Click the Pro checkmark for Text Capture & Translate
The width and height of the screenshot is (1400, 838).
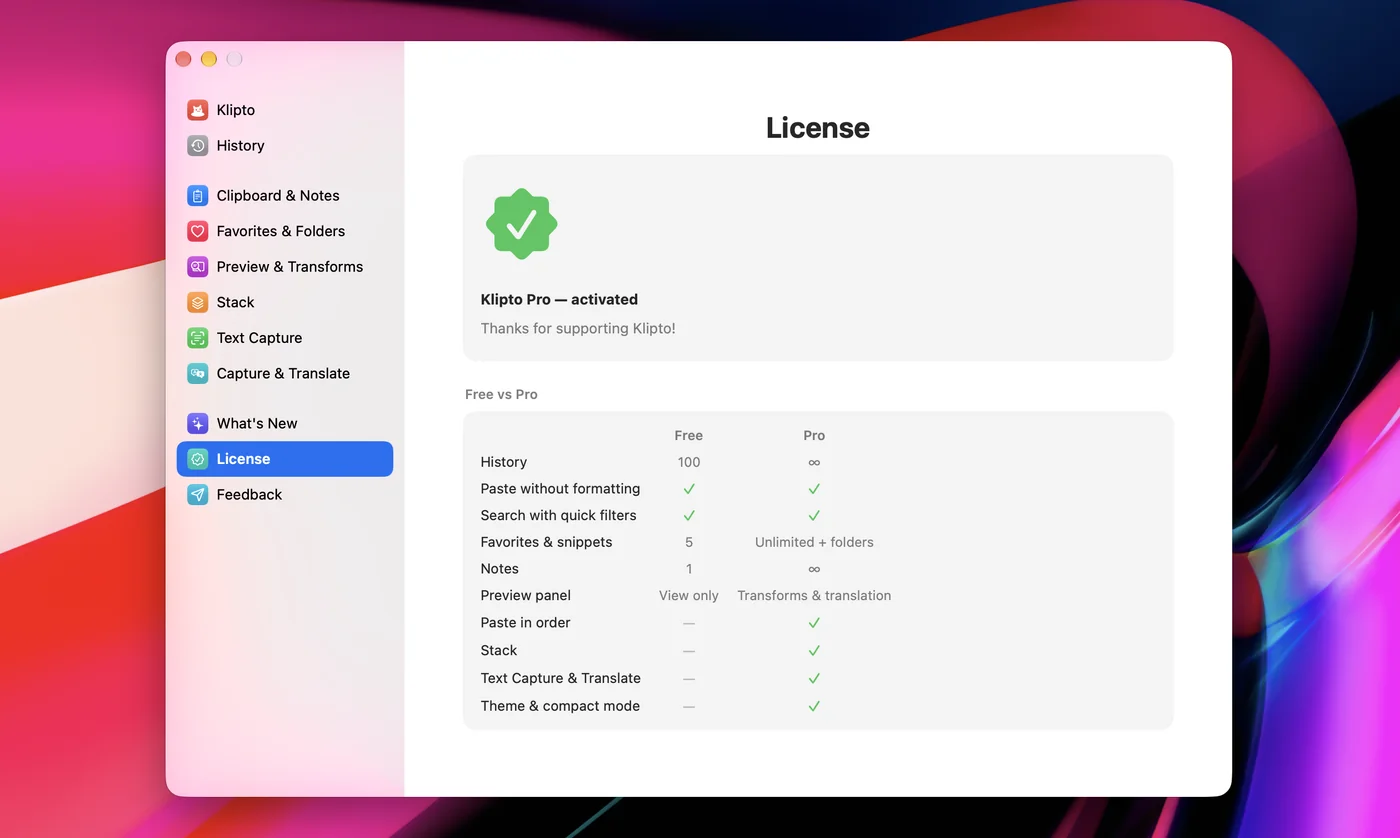click(814, 678)
